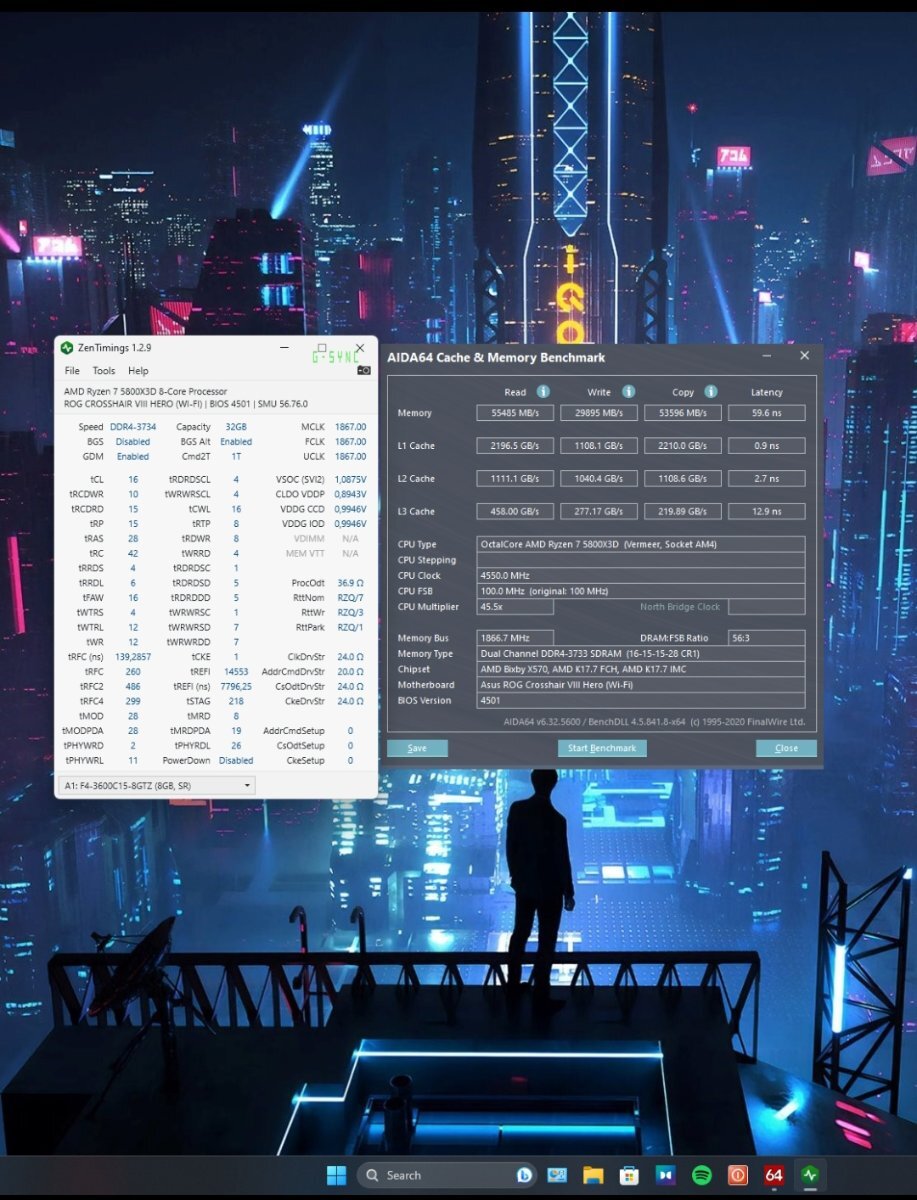
Task: Switch to AIDA64 on the taskbar
Action: pos(774,1175)
